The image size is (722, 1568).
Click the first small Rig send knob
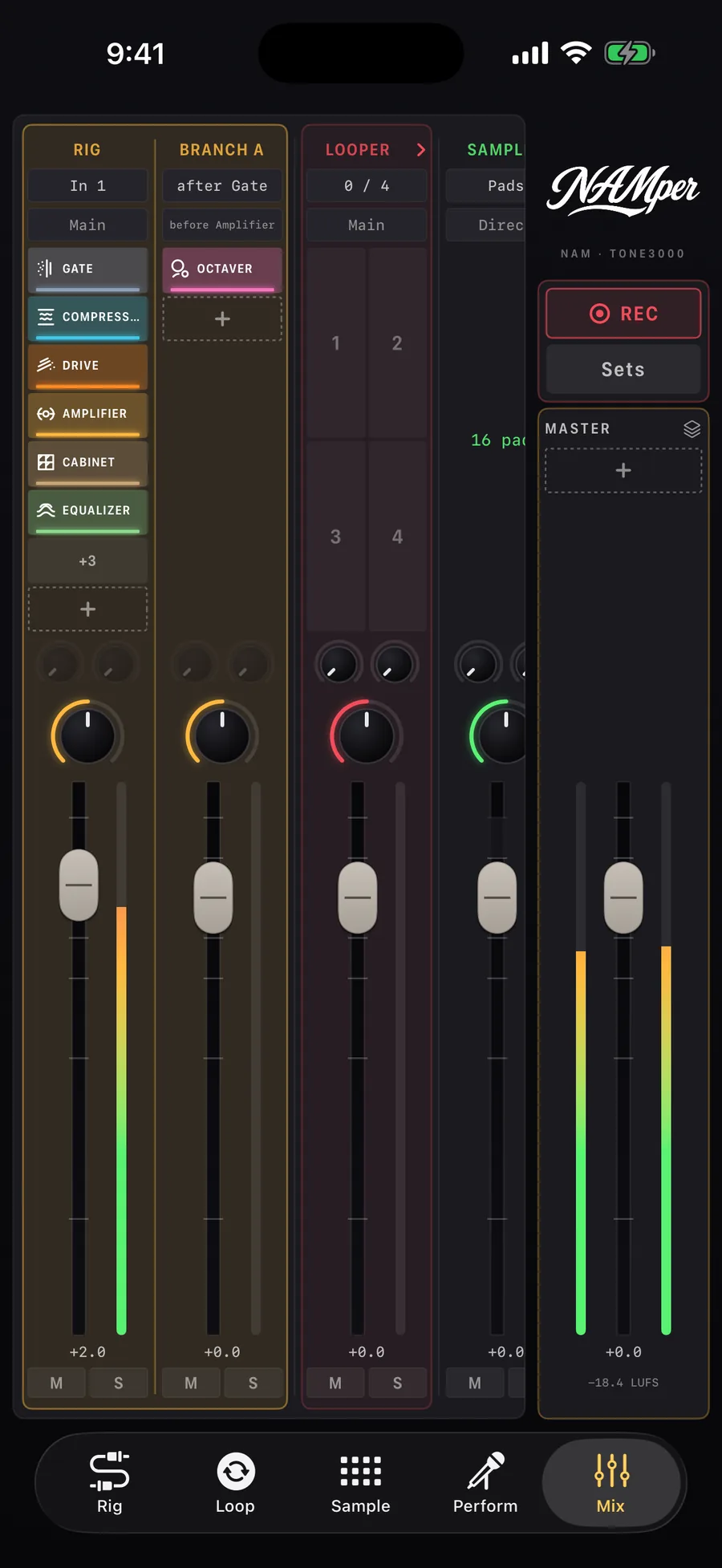[59, 665]
